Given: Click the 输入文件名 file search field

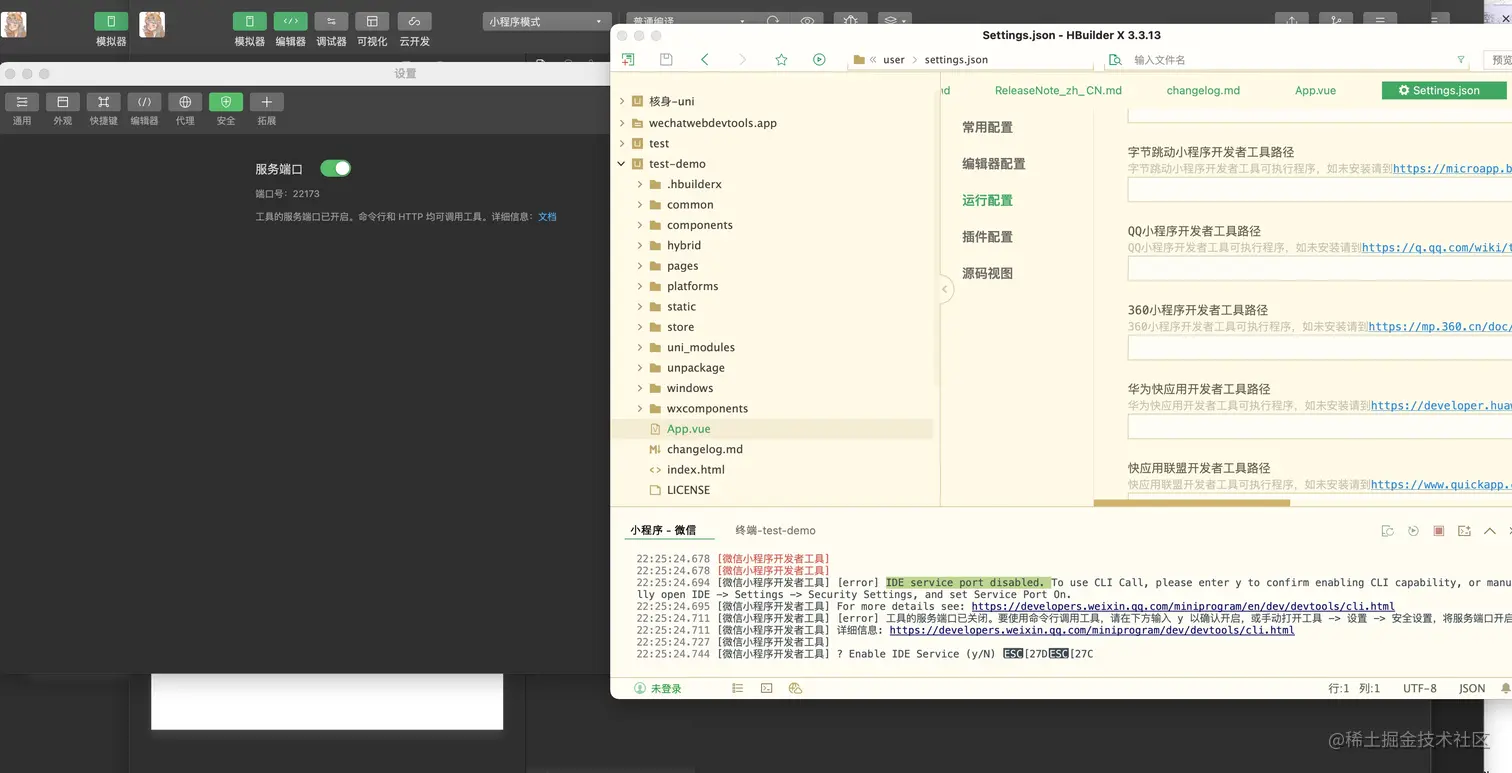Looking at the screenshot, I should (x=1287, y=60).
